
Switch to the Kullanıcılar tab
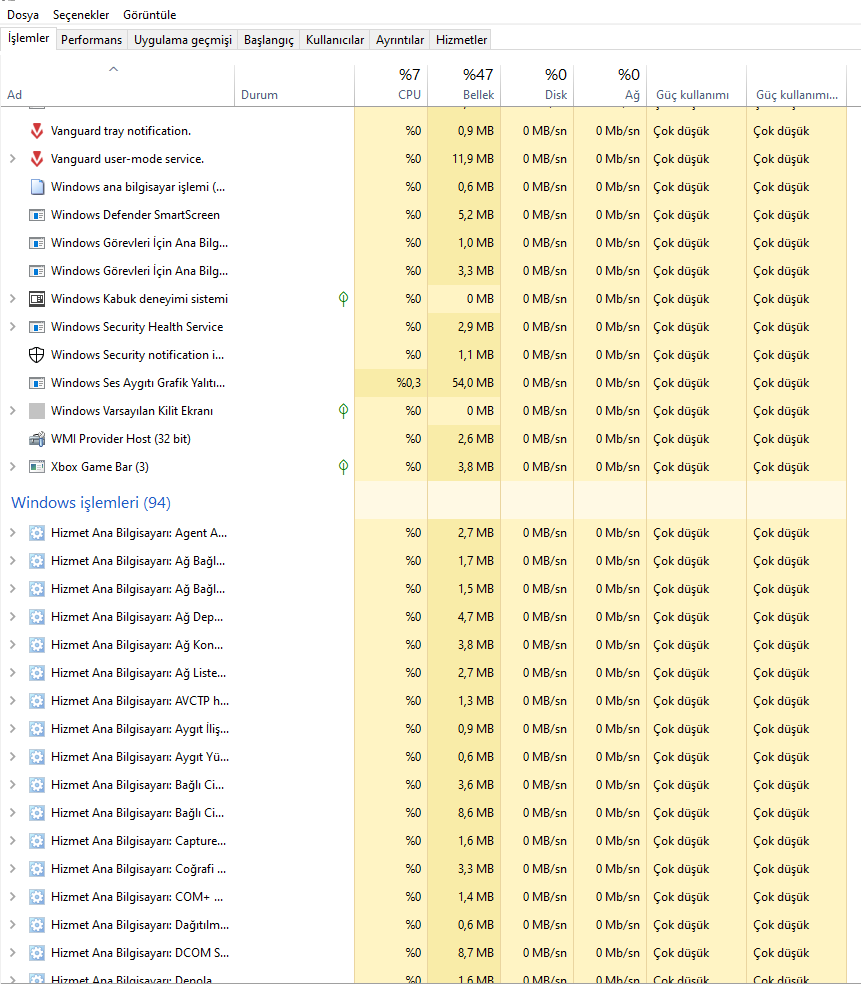click(334, 40)
